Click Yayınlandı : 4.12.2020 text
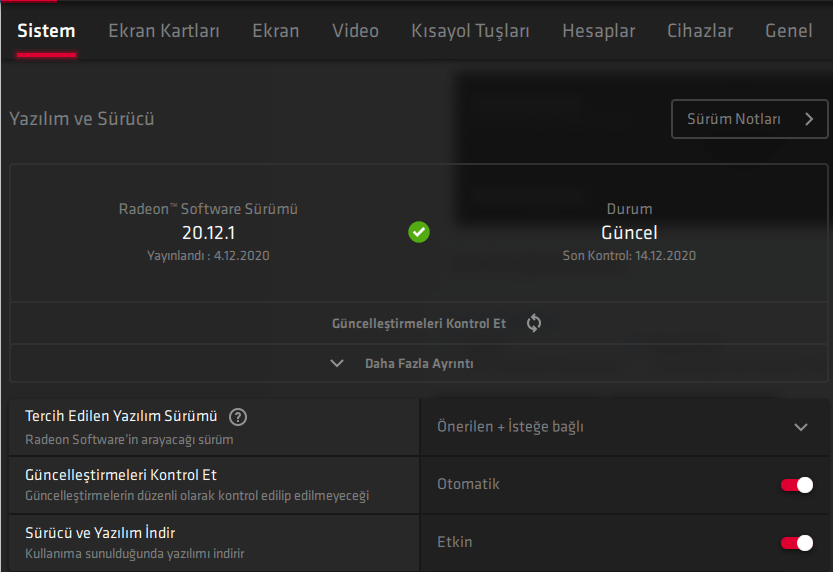 point(208,255)
